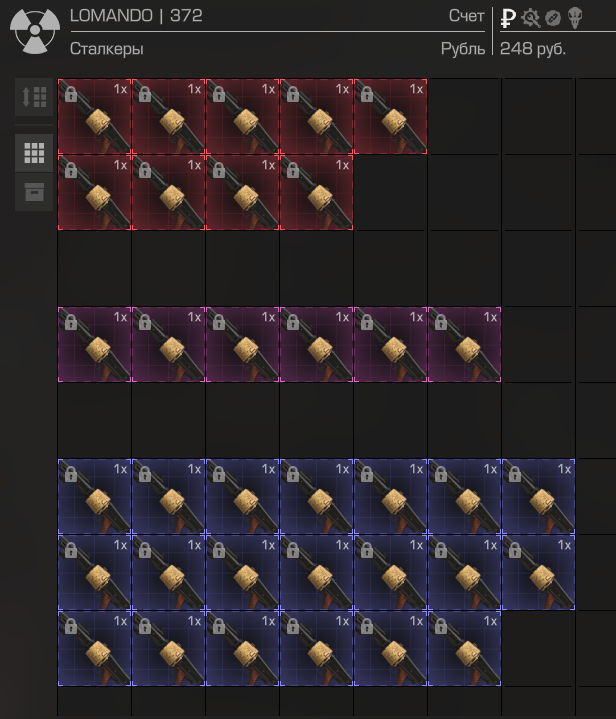616x719 pixels.
Task: Click the Счет label
Action: pos(466,16)
